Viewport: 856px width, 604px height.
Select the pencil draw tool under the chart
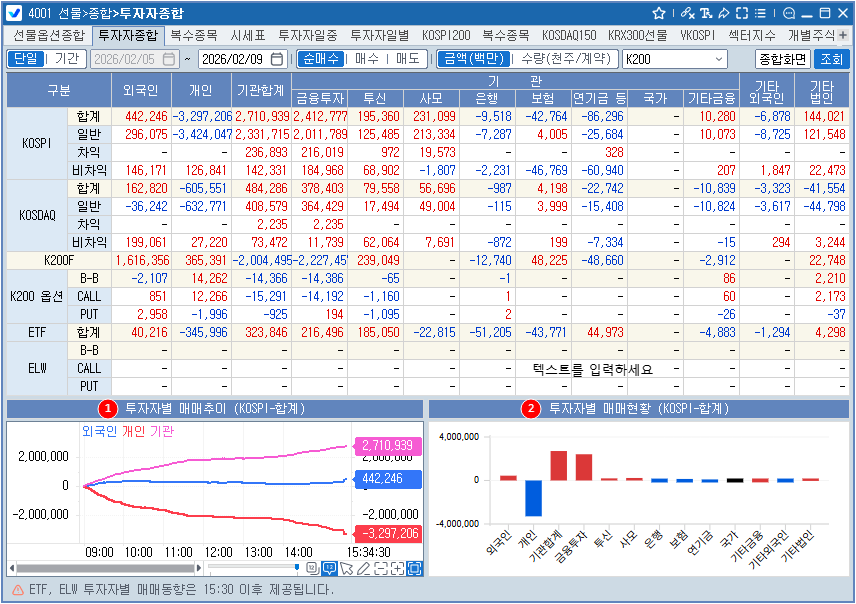coord(364,569)
